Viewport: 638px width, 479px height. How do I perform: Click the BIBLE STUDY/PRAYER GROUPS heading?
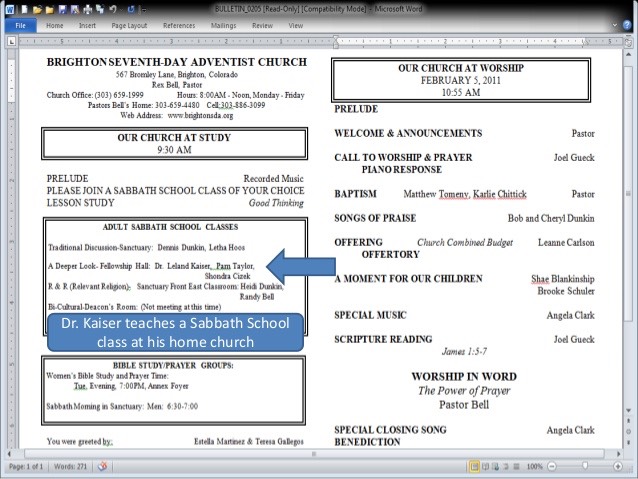point(173,365)
